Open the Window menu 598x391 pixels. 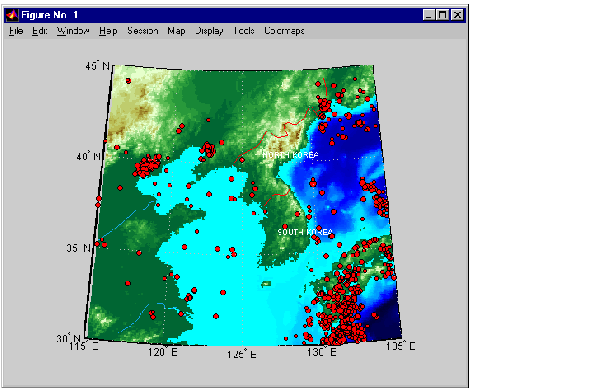coord(73,31)
